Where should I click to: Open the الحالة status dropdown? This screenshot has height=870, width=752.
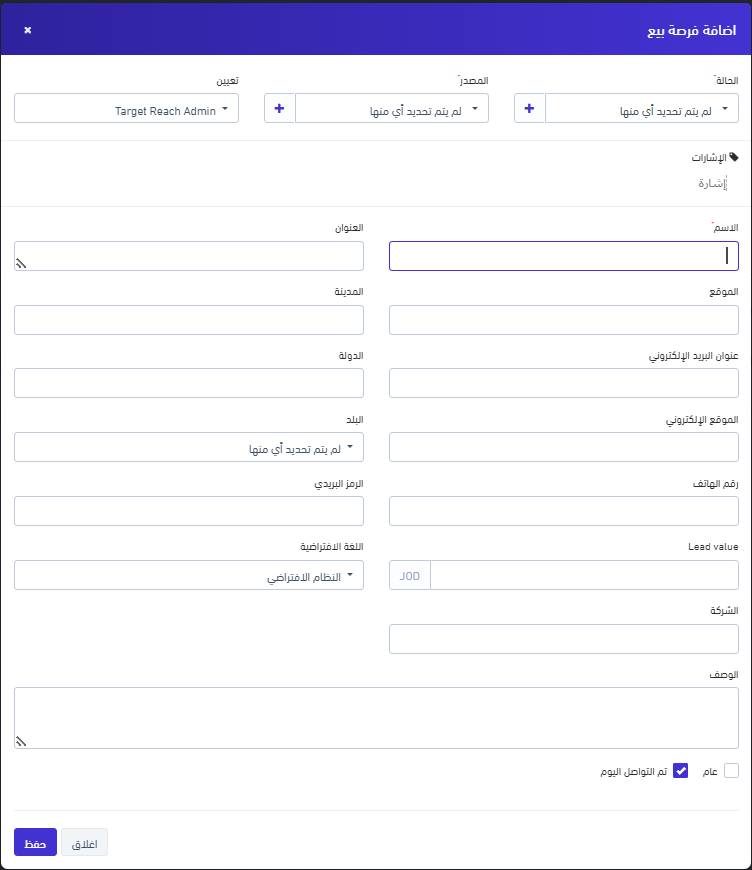(x=641, y=108)
